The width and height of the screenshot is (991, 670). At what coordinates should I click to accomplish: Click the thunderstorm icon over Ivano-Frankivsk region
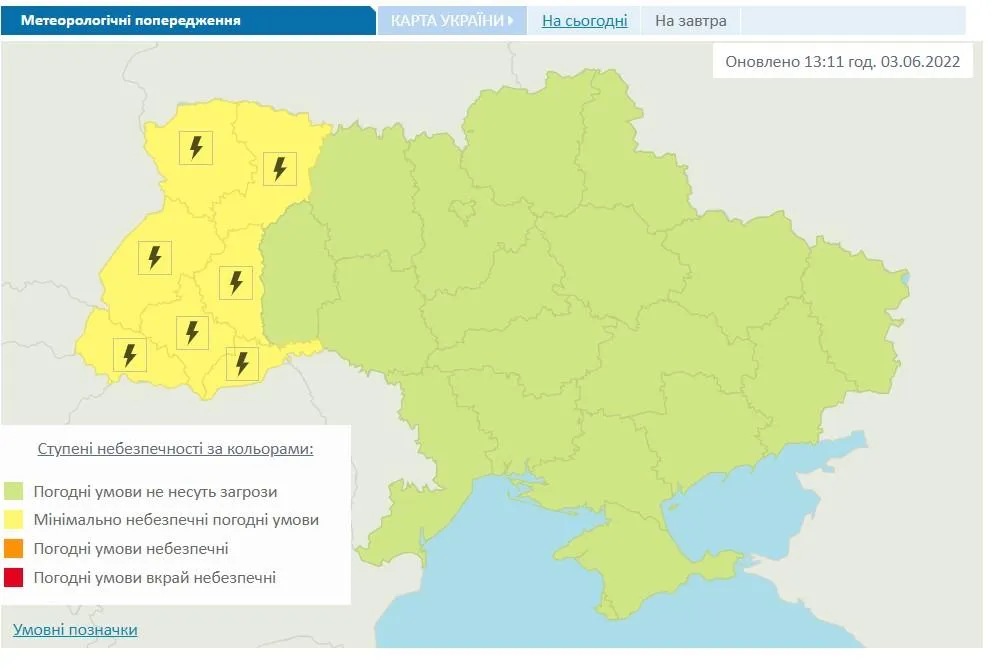[193, 331]
